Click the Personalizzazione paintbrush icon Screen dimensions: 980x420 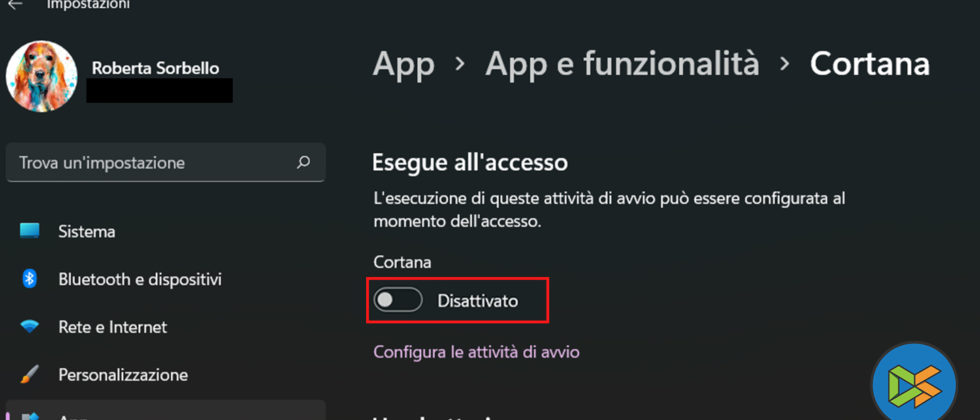pyautogui.click(x=30, y=375)
